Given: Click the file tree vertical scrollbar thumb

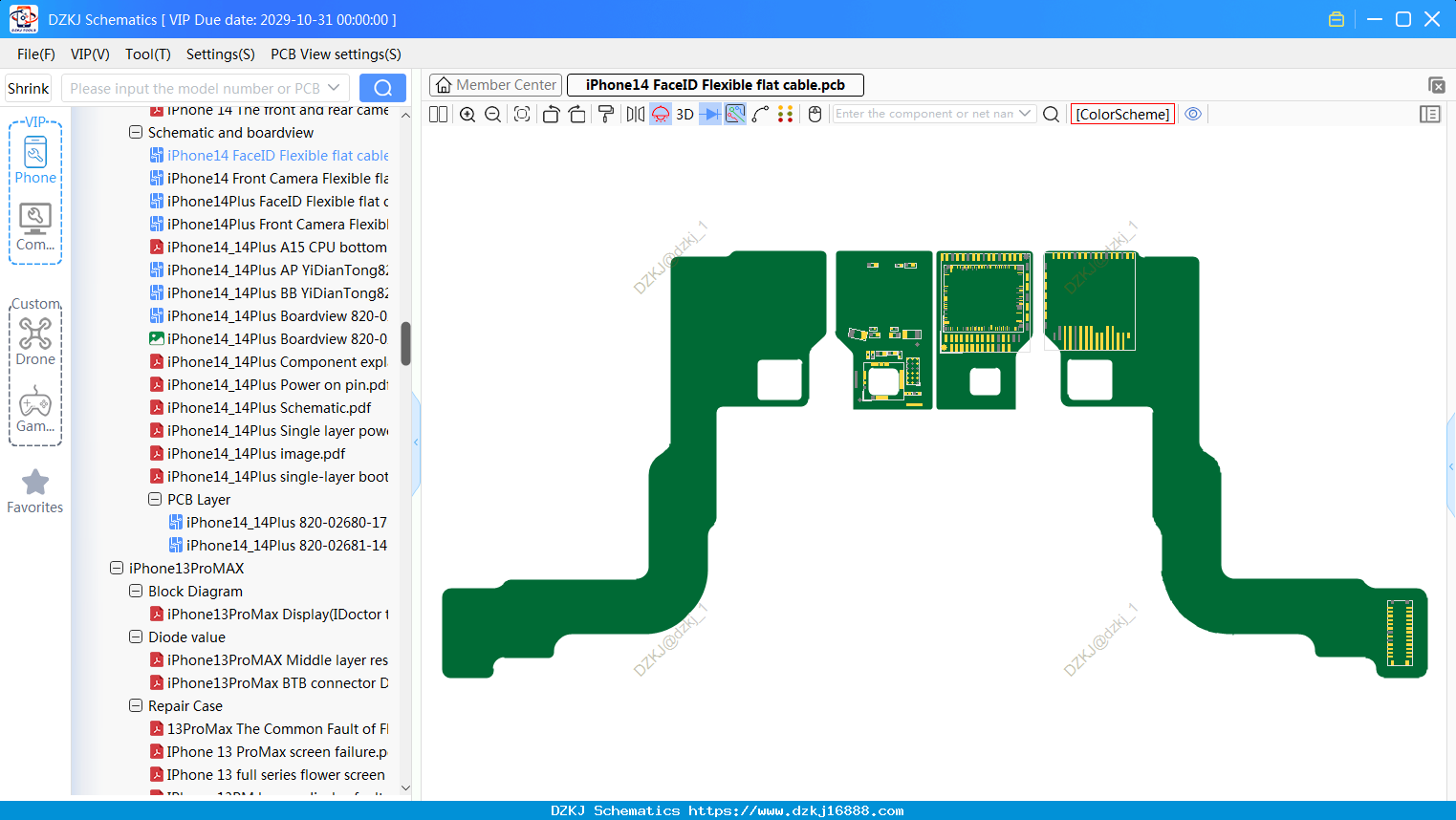Looking at the screenshot, I should tap(405, 344).
